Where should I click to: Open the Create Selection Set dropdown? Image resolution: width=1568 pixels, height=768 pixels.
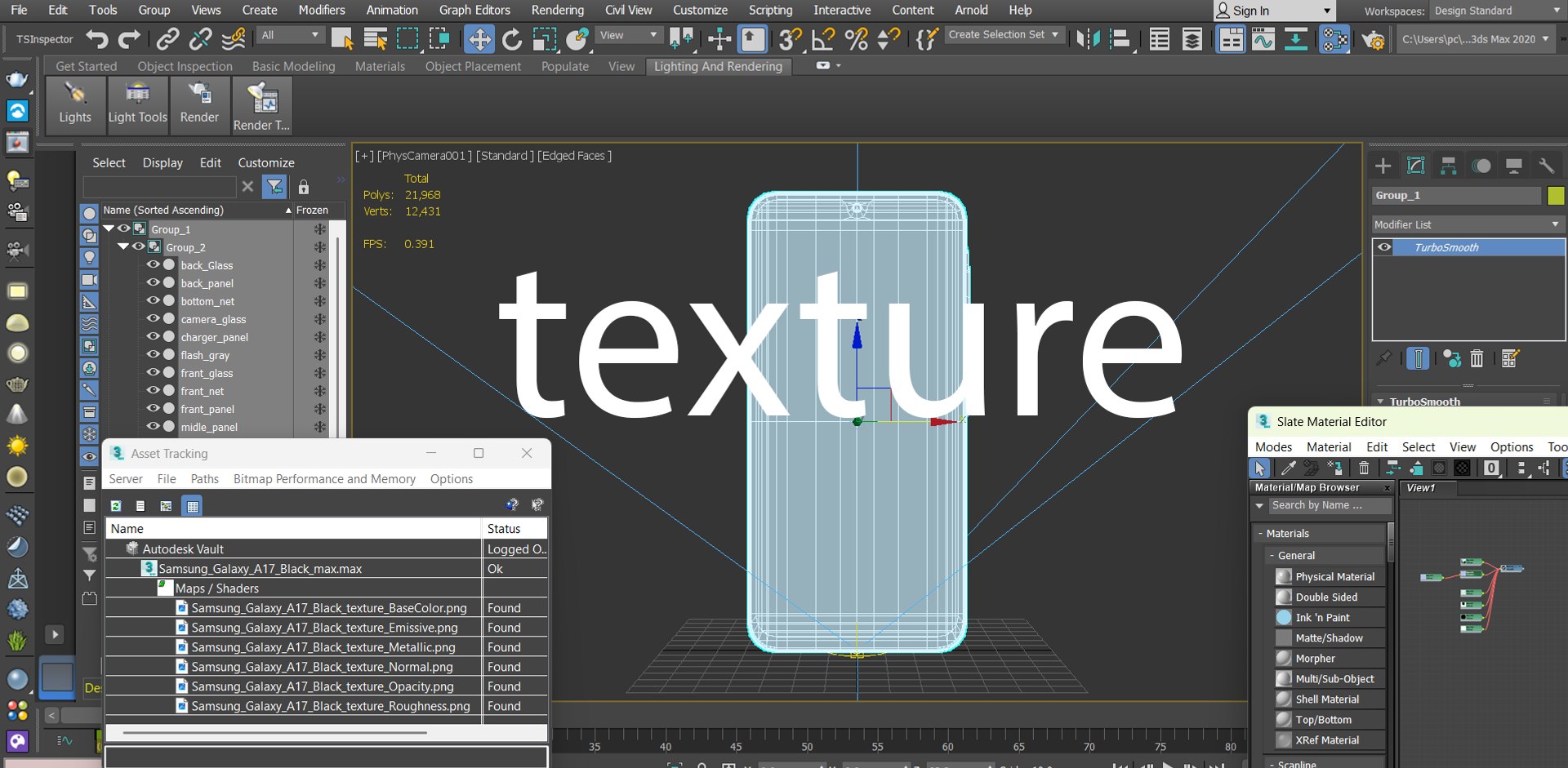click(1004, 35)
